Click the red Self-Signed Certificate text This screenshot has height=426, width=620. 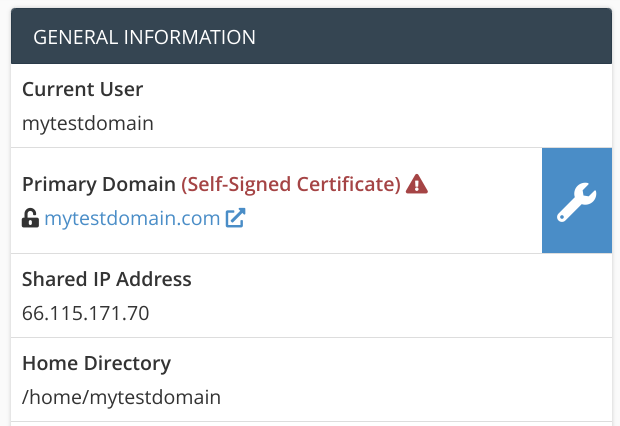(x=291, y=184)
